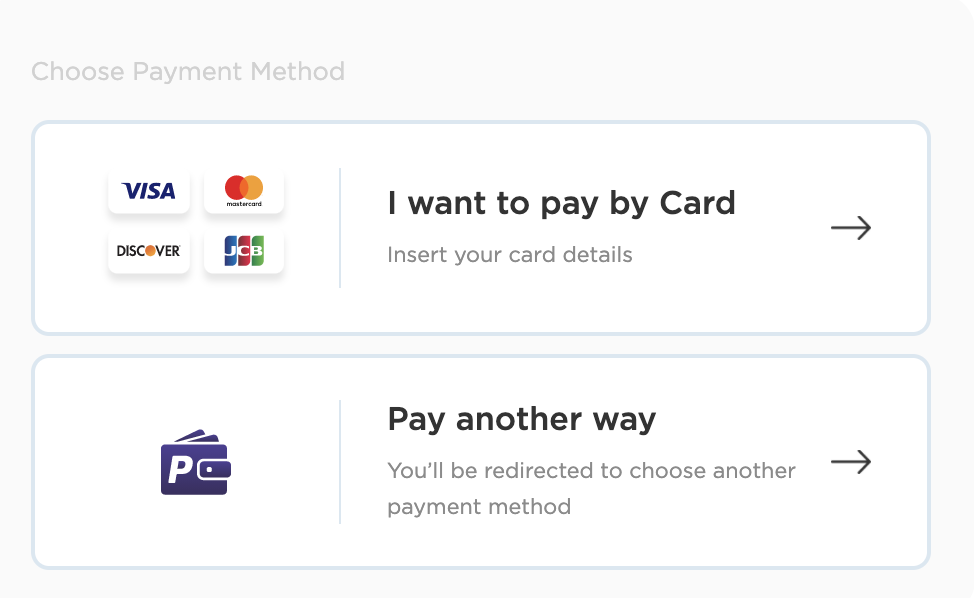This screenshot has height=598, width=974.
Task: Click the orange O in the Discover logo
Action: coord(150,251)
